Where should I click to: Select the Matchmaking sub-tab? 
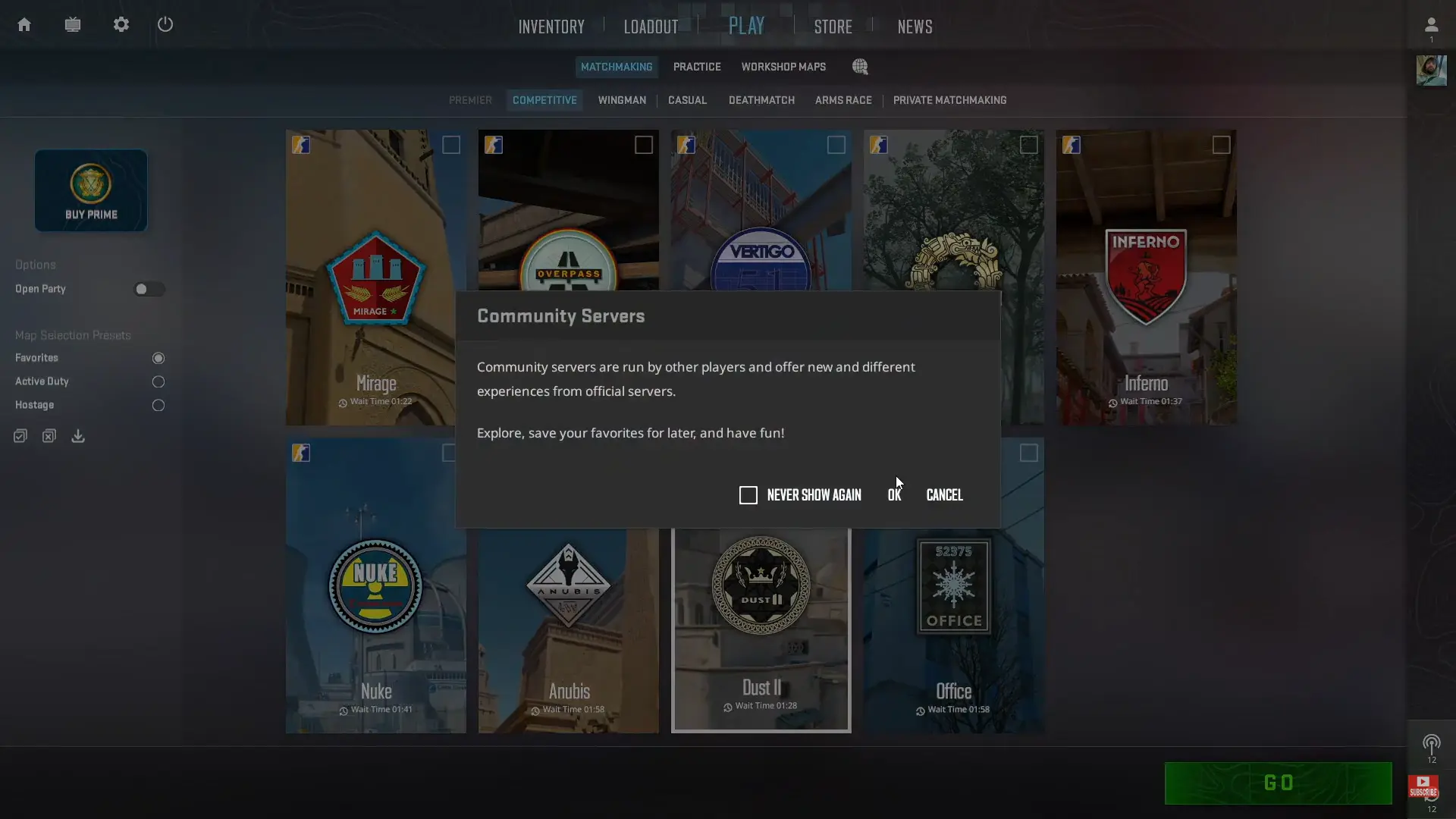coord(617,67)
